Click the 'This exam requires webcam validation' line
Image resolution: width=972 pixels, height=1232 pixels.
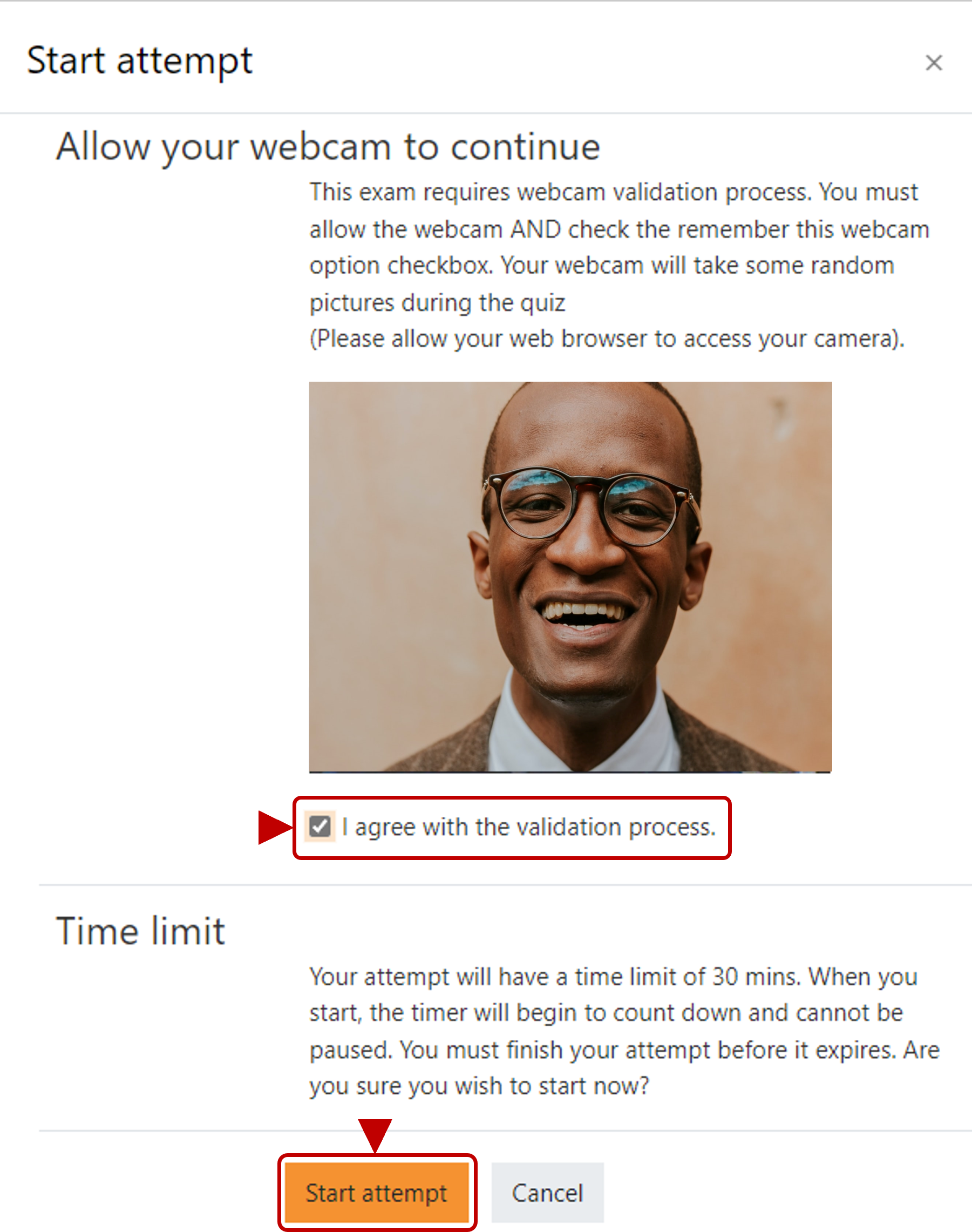pos(614,192)
